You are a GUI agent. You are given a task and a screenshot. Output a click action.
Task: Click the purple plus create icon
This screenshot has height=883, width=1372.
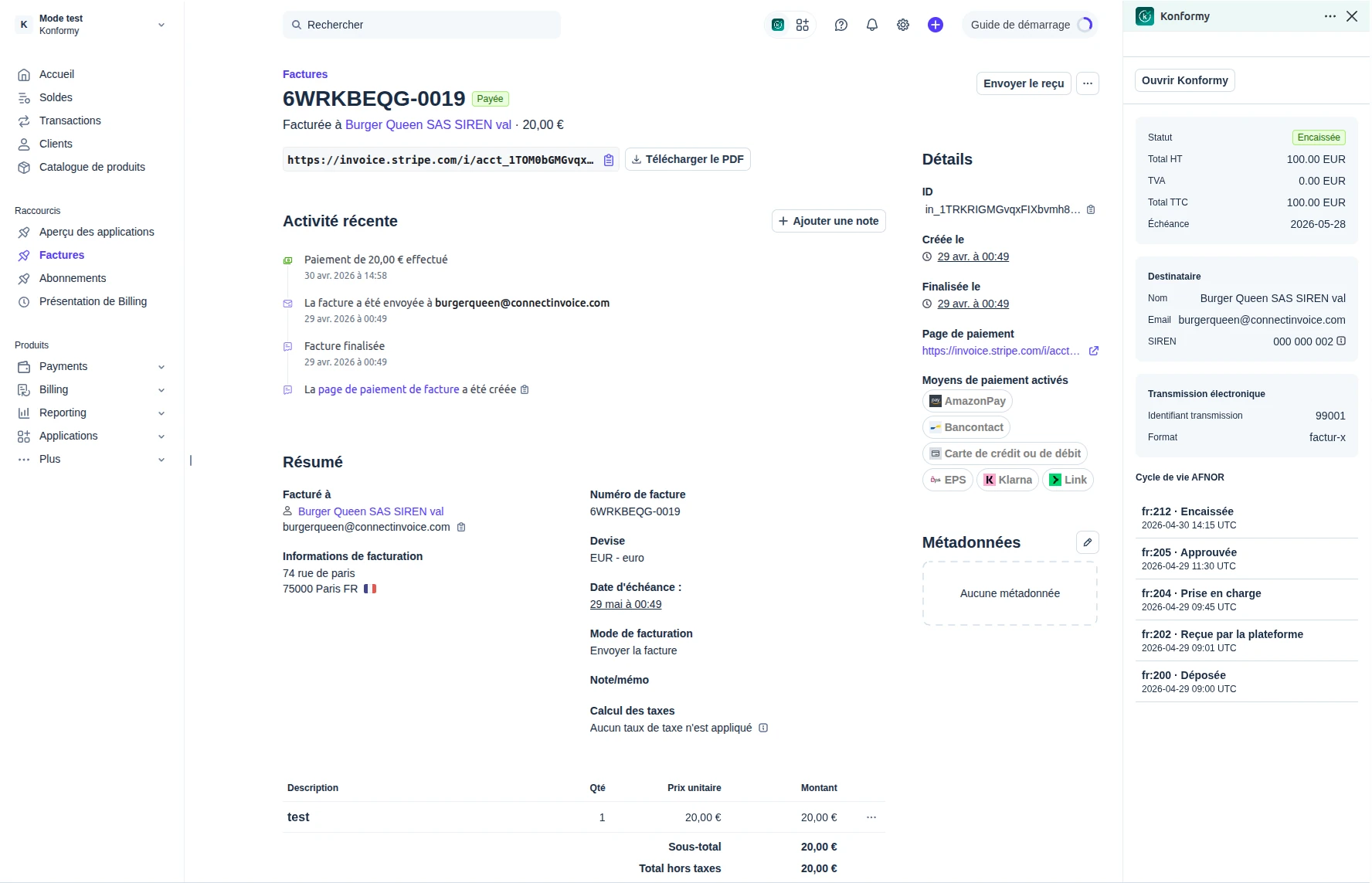tap(936, 25)
